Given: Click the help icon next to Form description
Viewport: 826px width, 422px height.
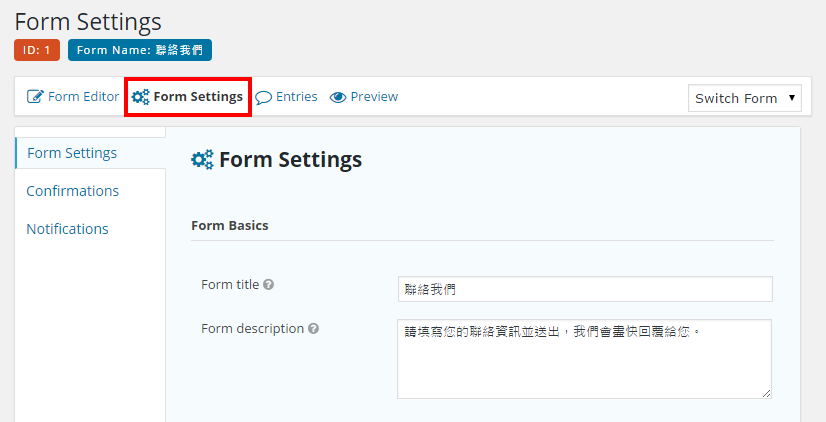Looking at the screenshot, I should (314, 329).
